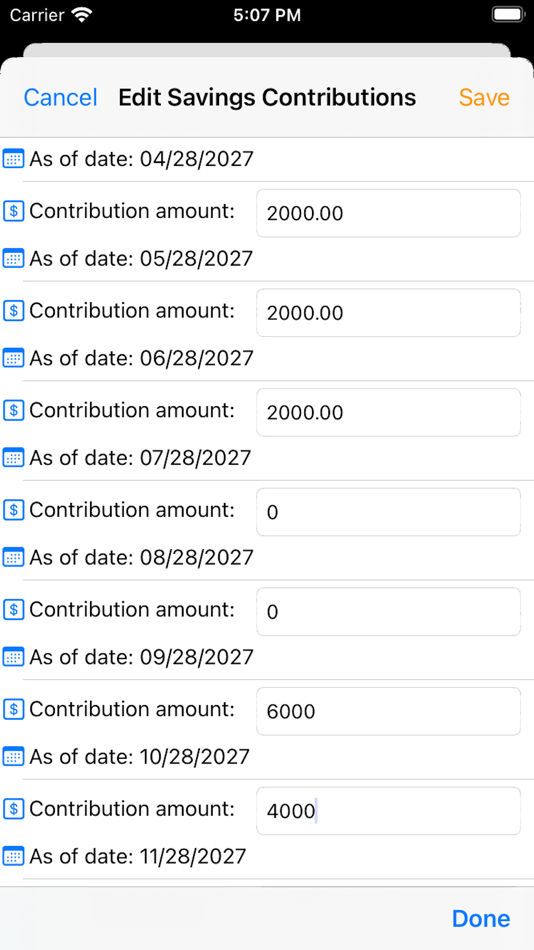The height and width of the screenshot is (950, 534).
Task: Tap calendar icon beside 06/28/2027 date
Action: click(x=13, y=358)
